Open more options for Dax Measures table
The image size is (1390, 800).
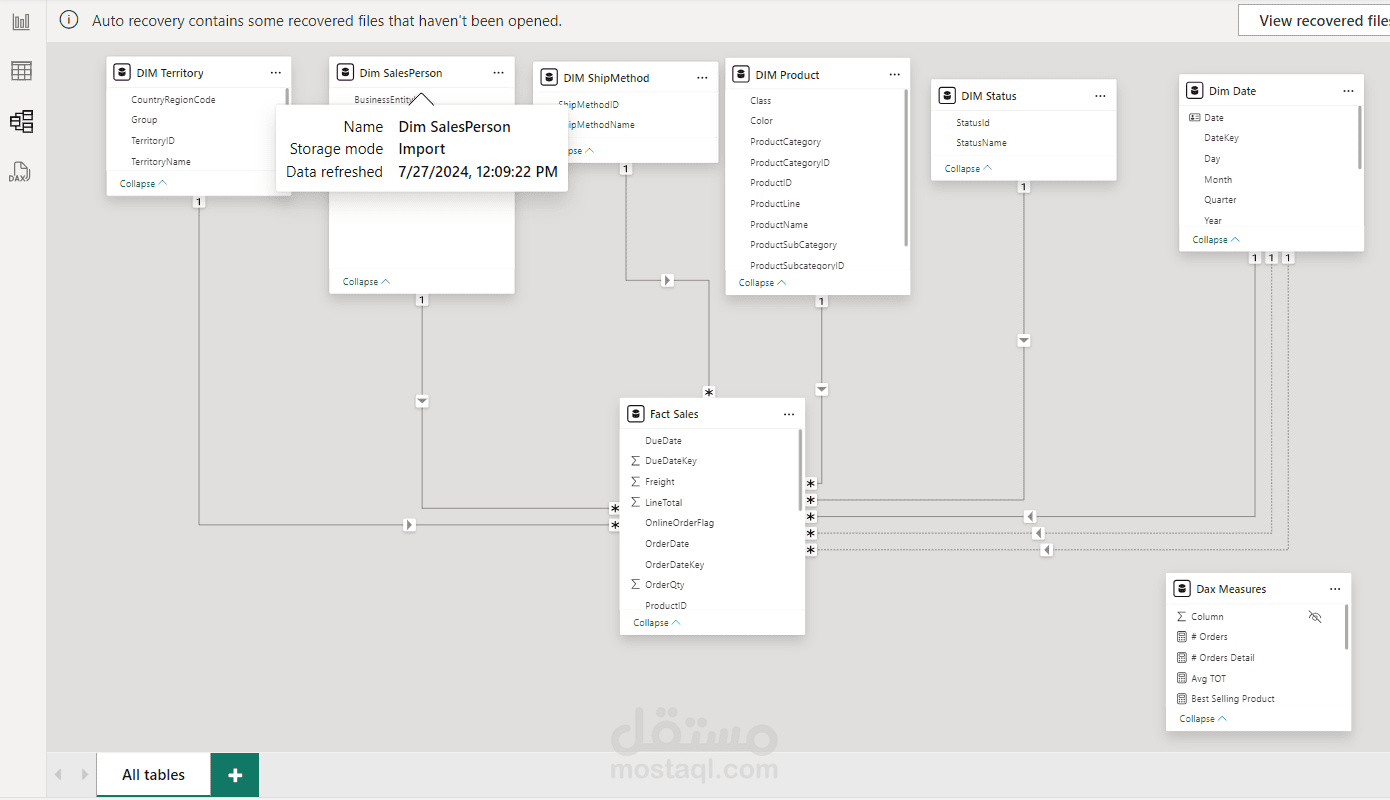1335,589
